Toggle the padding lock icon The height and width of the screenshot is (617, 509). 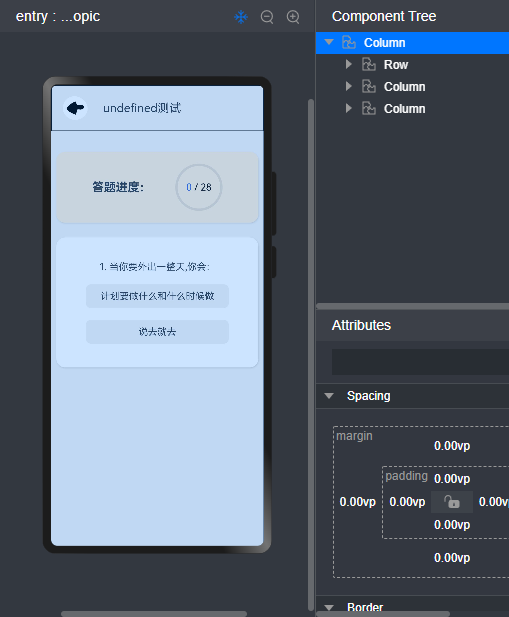pyautogui.click(x=452, y=502)
